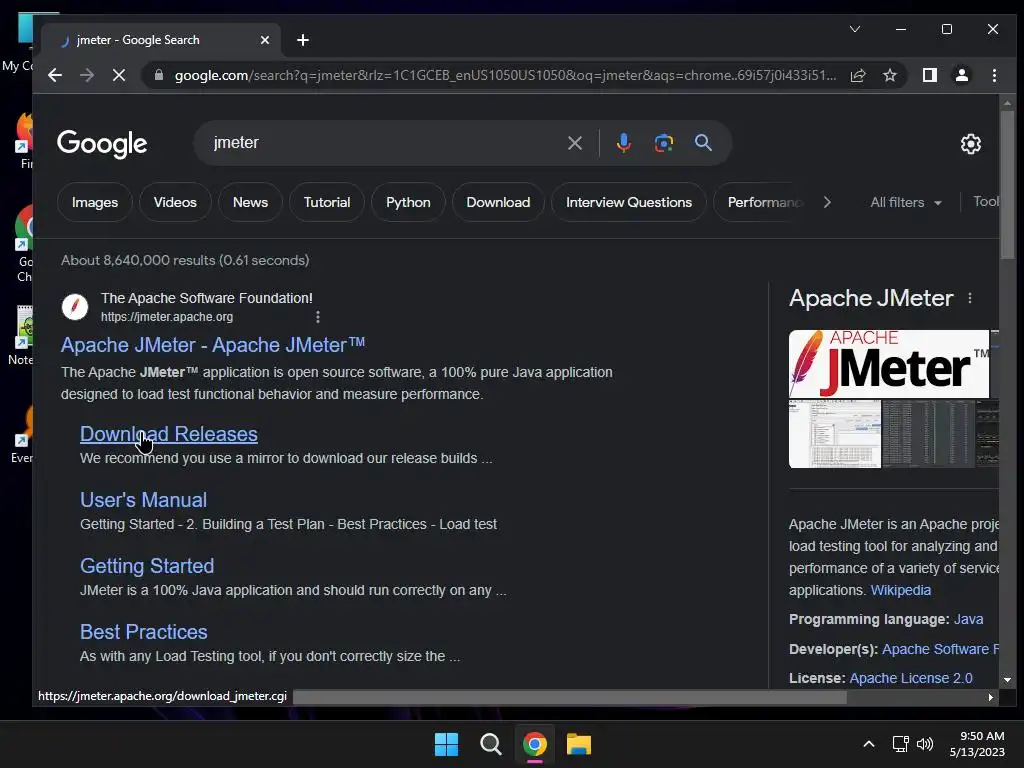Image resolution: width=1024 pixels, height=768 pixels.
Task: Click the horizontal scrollbar thumb
Action: 570,697
